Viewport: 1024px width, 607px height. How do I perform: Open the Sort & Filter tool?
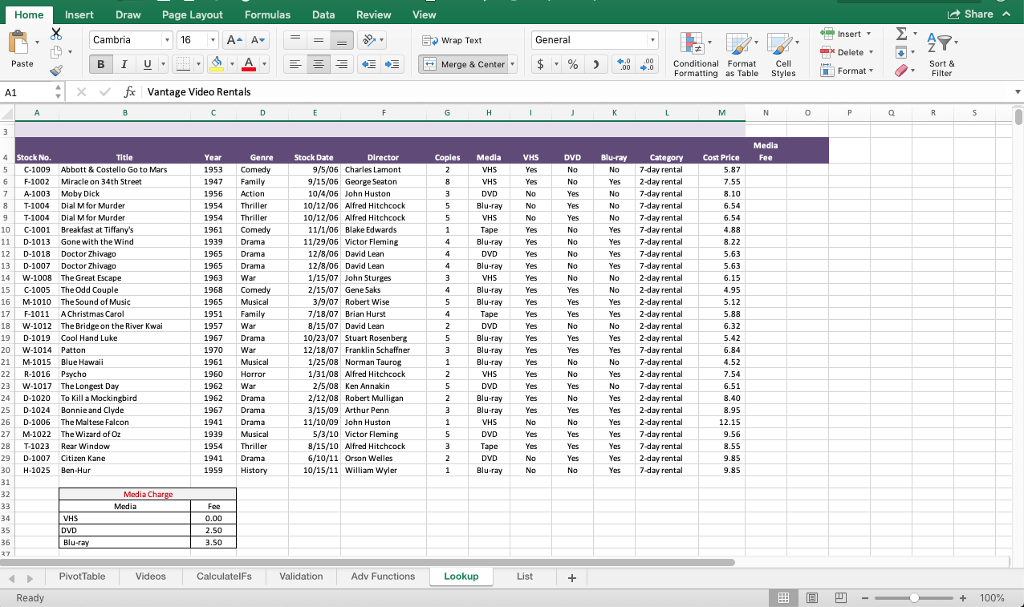(x=942, y=54)
